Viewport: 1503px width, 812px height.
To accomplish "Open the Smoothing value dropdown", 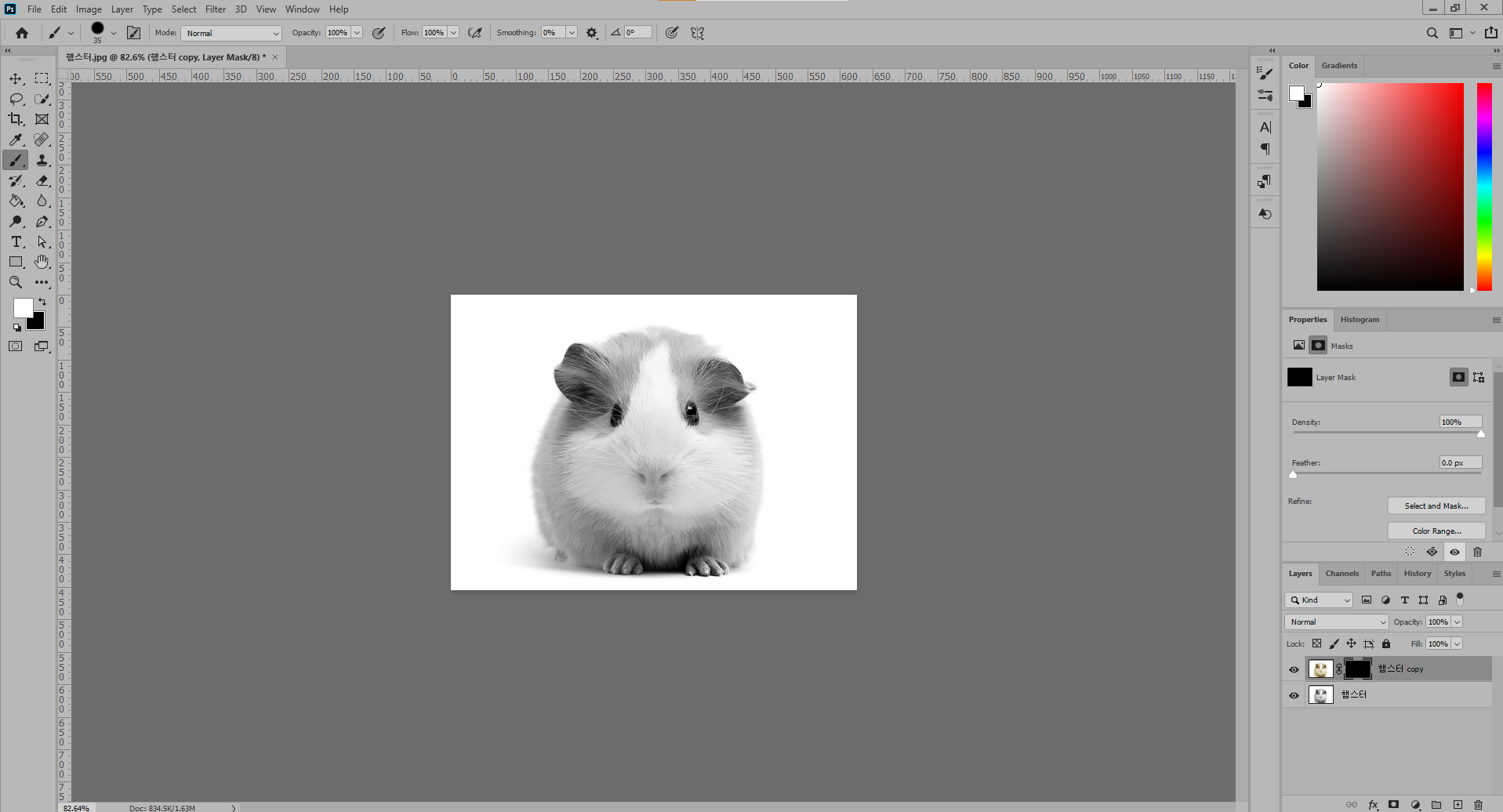I will 572,33.
